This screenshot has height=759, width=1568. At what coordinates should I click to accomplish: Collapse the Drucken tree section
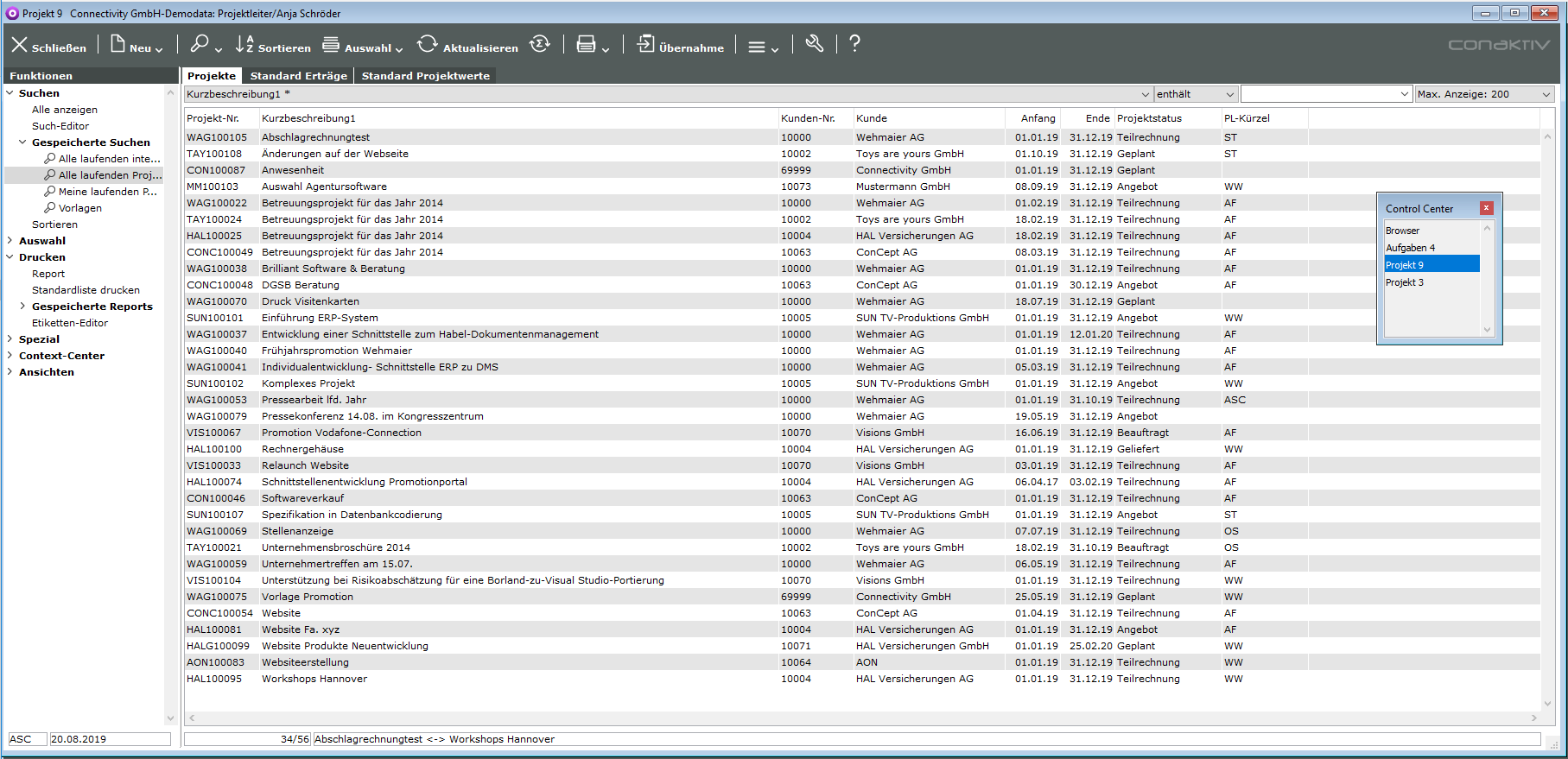(x=10, y=256)
